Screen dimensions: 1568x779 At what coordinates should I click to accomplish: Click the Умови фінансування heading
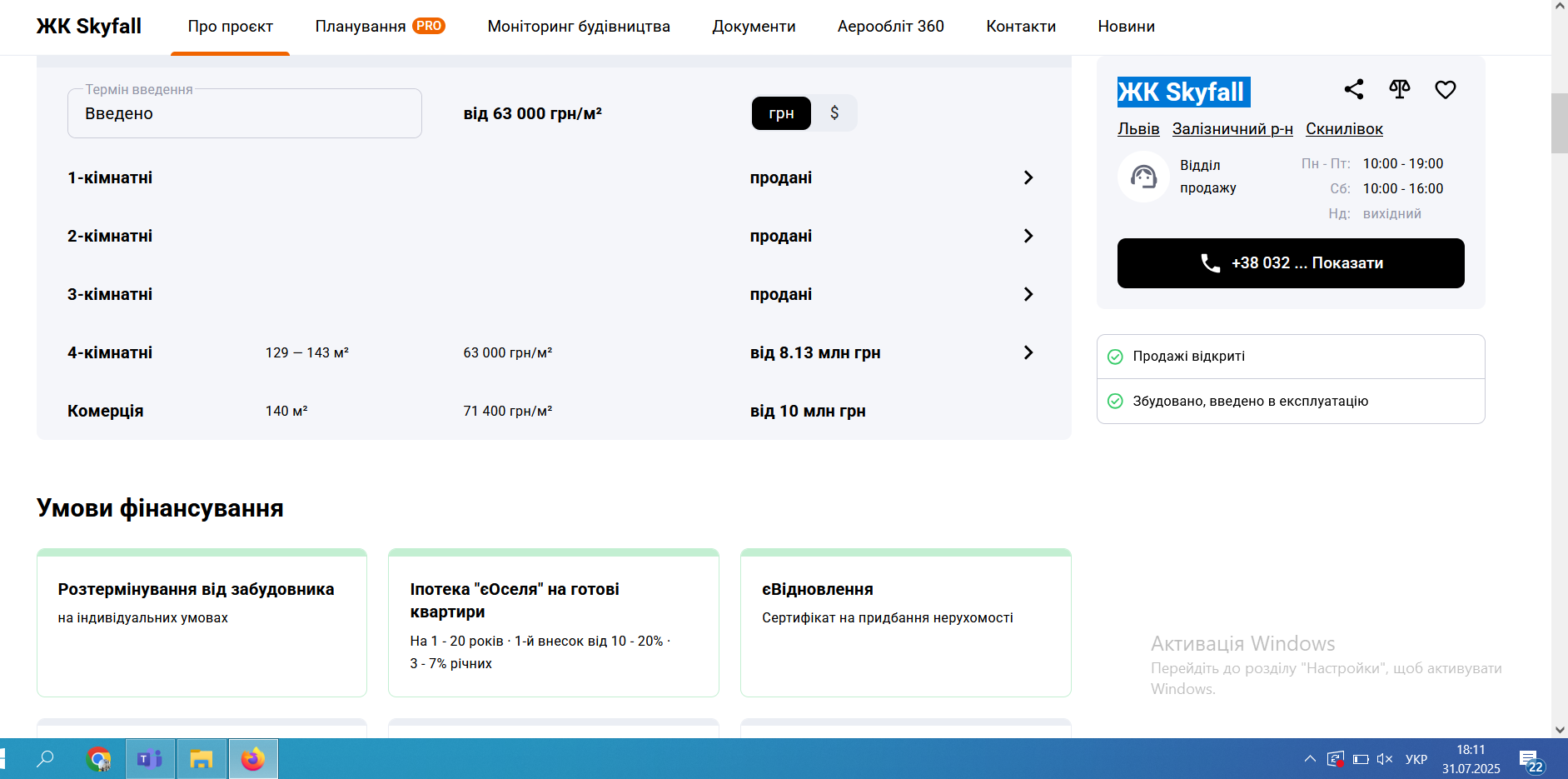click(x=160, y=508)
